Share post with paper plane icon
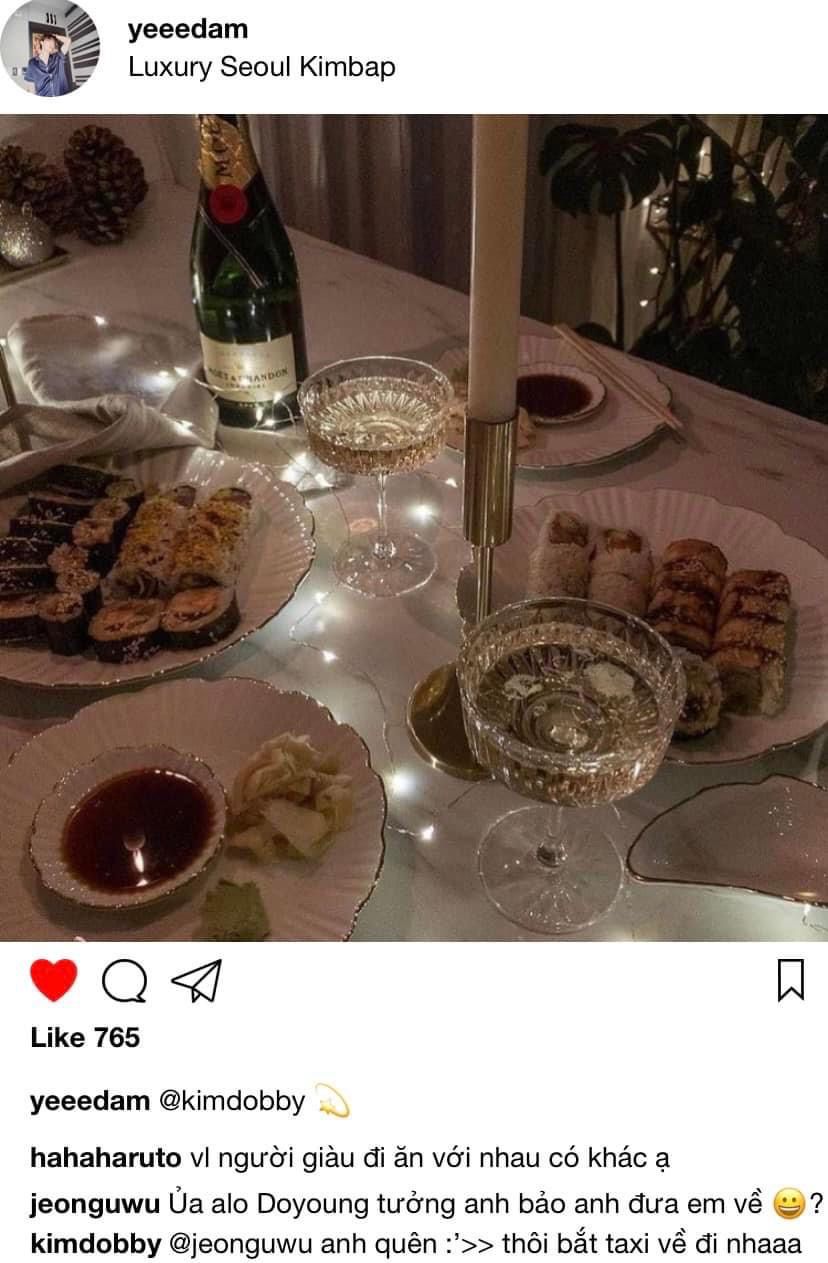 (x=196, y=981)
